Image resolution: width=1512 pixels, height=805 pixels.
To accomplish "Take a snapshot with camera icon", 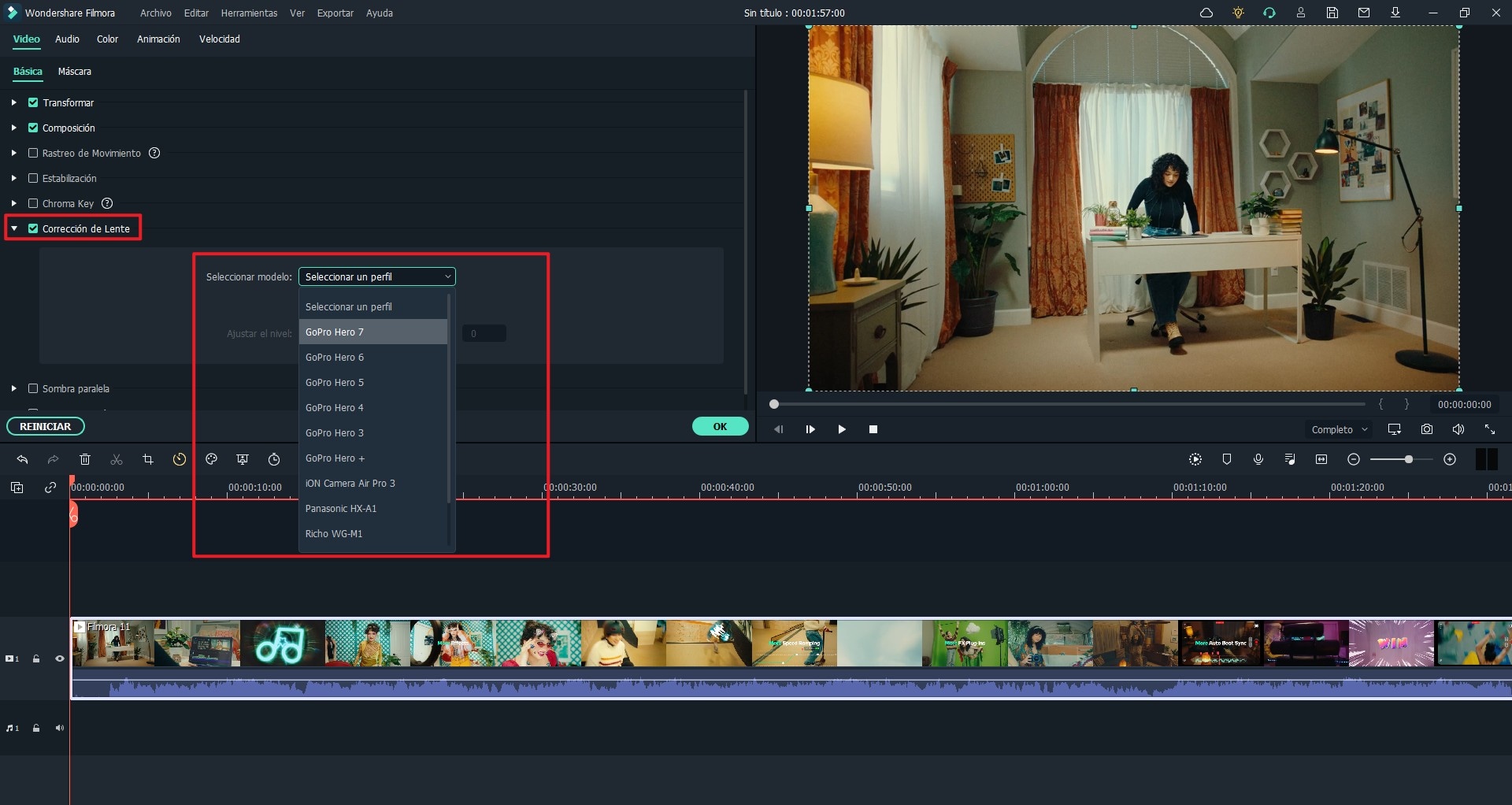I will (1427, 429).
